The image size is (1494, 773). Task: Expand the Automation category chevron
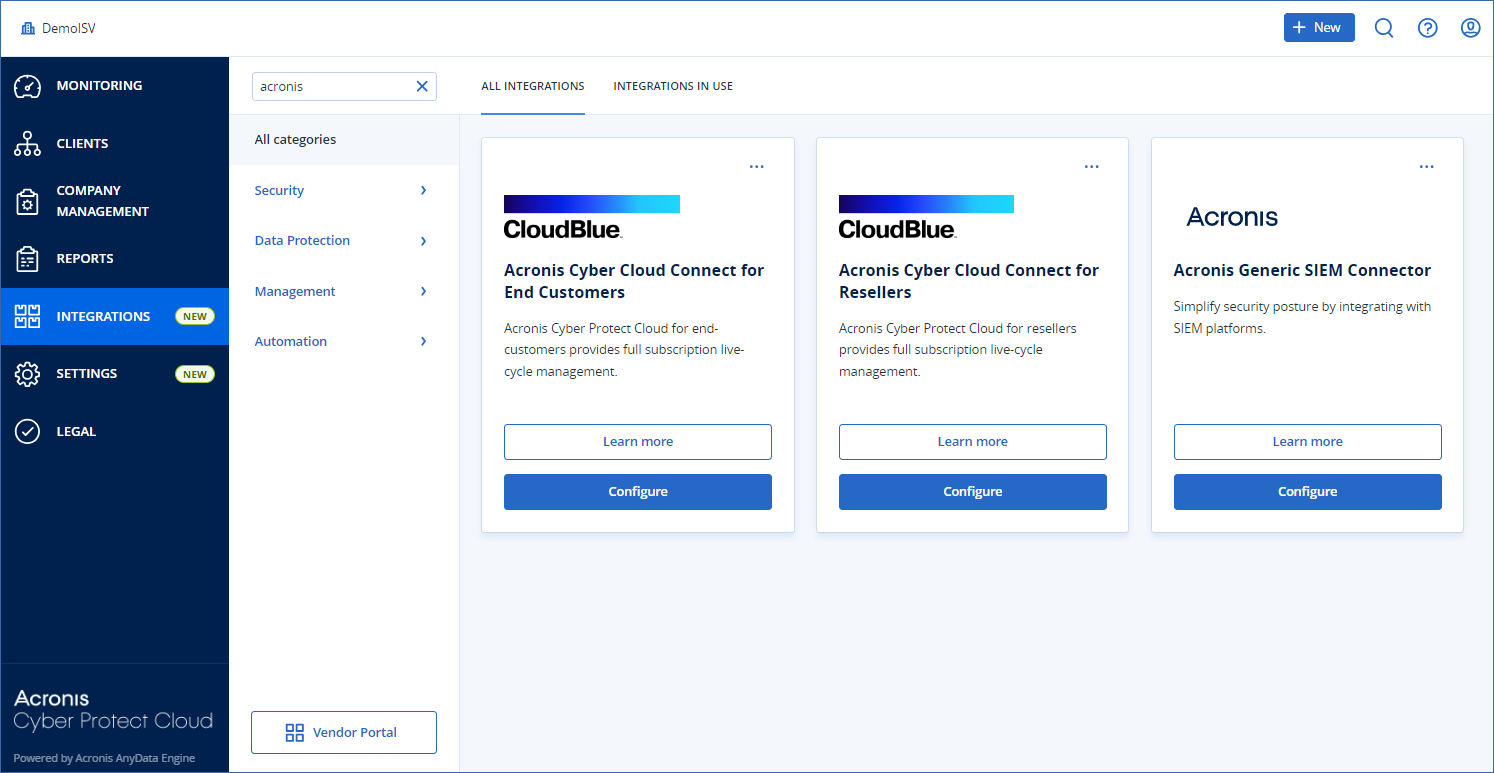pos(424,341)
